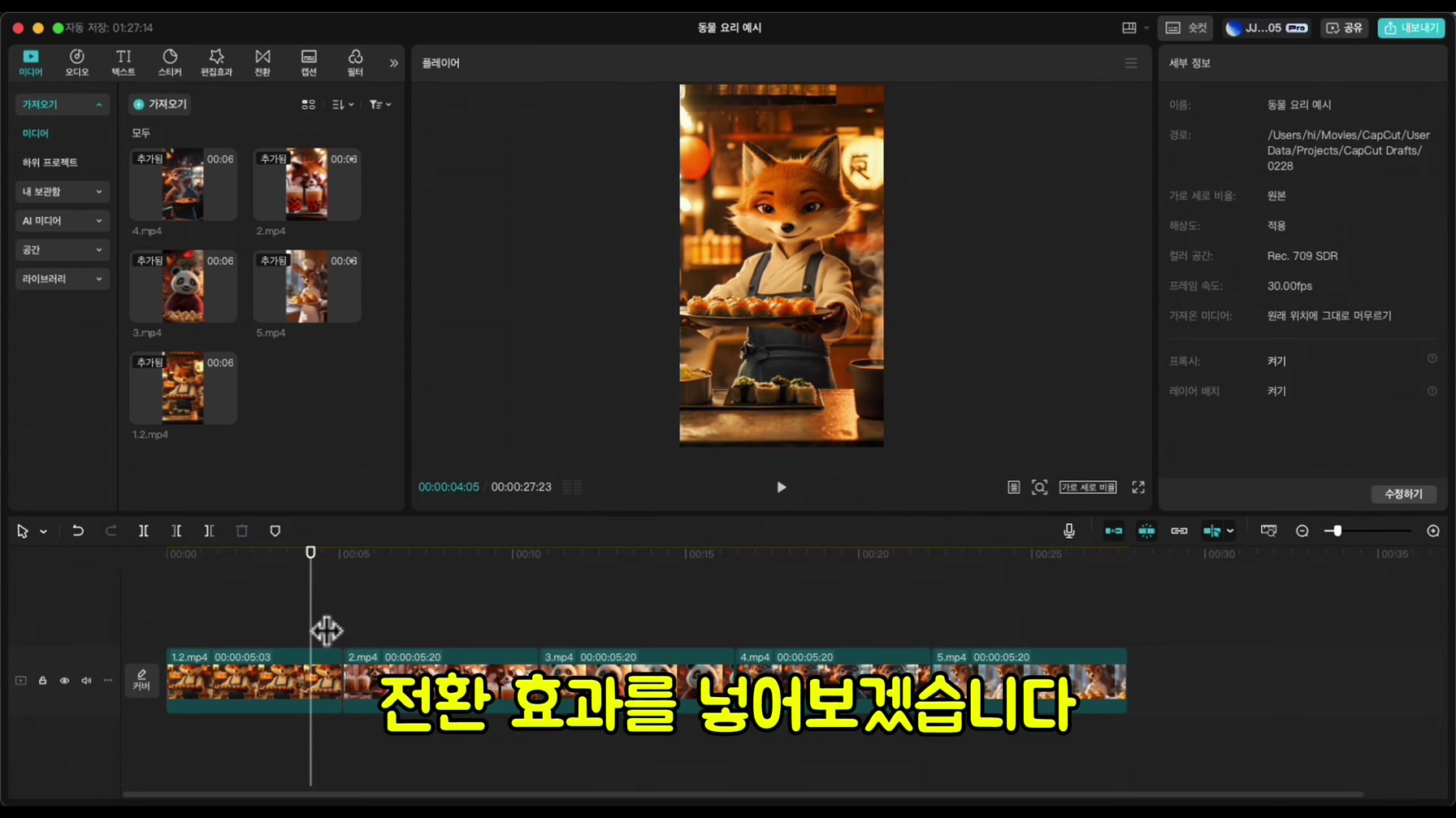Expand the pointer tool dropdown arrow
The width and height of the screenshot is (1456, 818).
pyautogui.click(x=44, y=531)
